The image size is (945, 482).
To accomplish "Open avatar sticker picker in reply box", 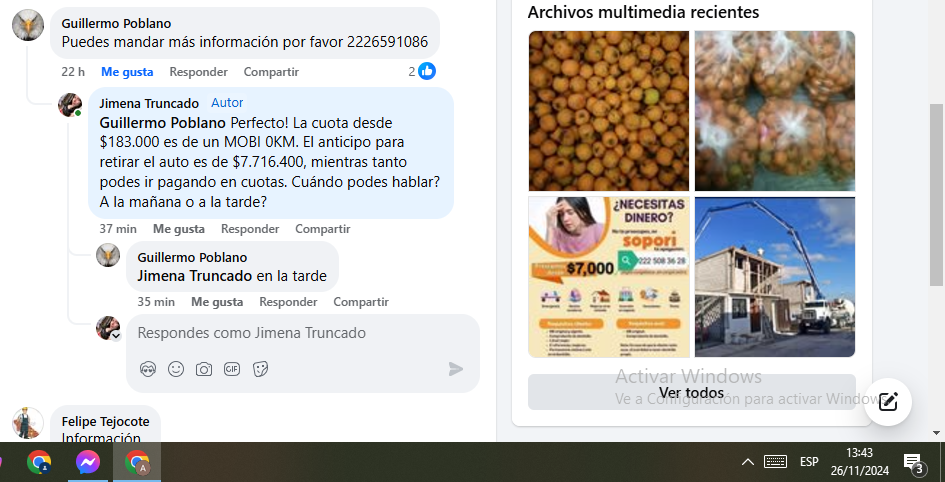I will pyautogui.click(x=148, y=369).
